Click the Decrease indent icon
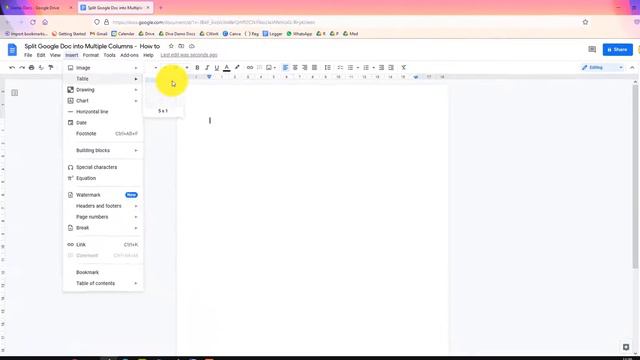 point(381,67)
